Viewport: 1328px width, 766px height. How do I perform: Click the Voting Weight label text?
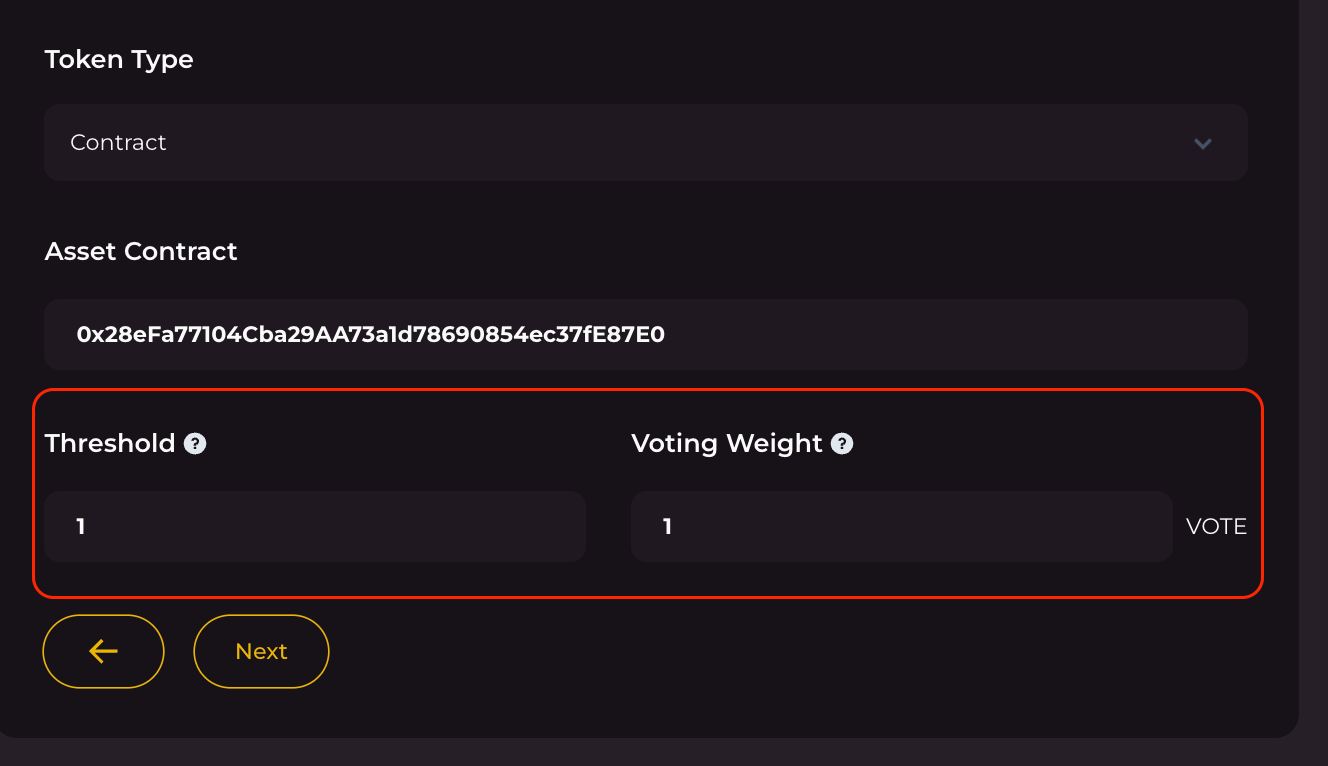click(727, 443)
